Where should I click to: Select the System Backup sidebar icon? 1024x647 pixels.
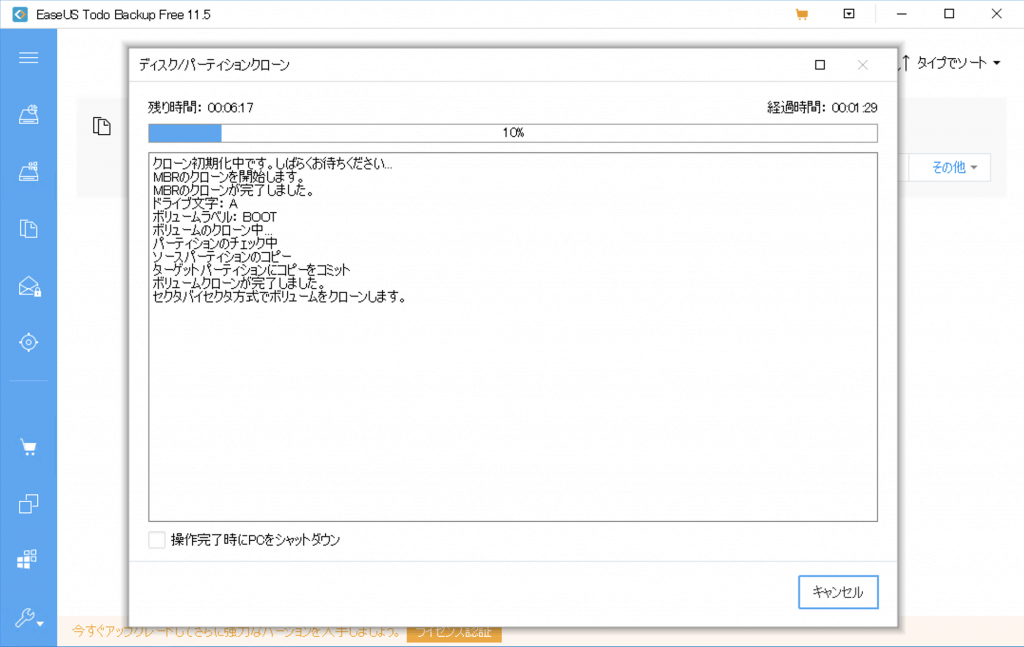pos(28,172)
